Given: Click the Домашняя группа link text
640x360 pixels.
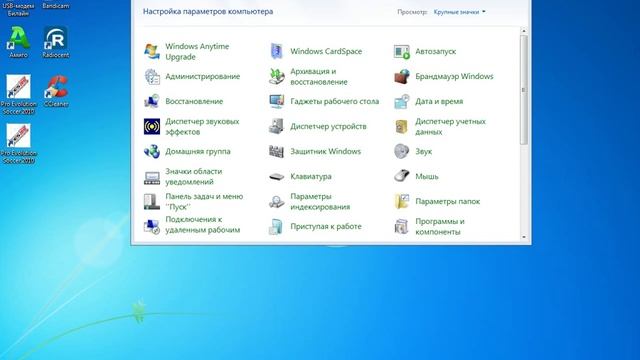Looking at the screenshot, I should pyautogui.click(x=198, y=151).
